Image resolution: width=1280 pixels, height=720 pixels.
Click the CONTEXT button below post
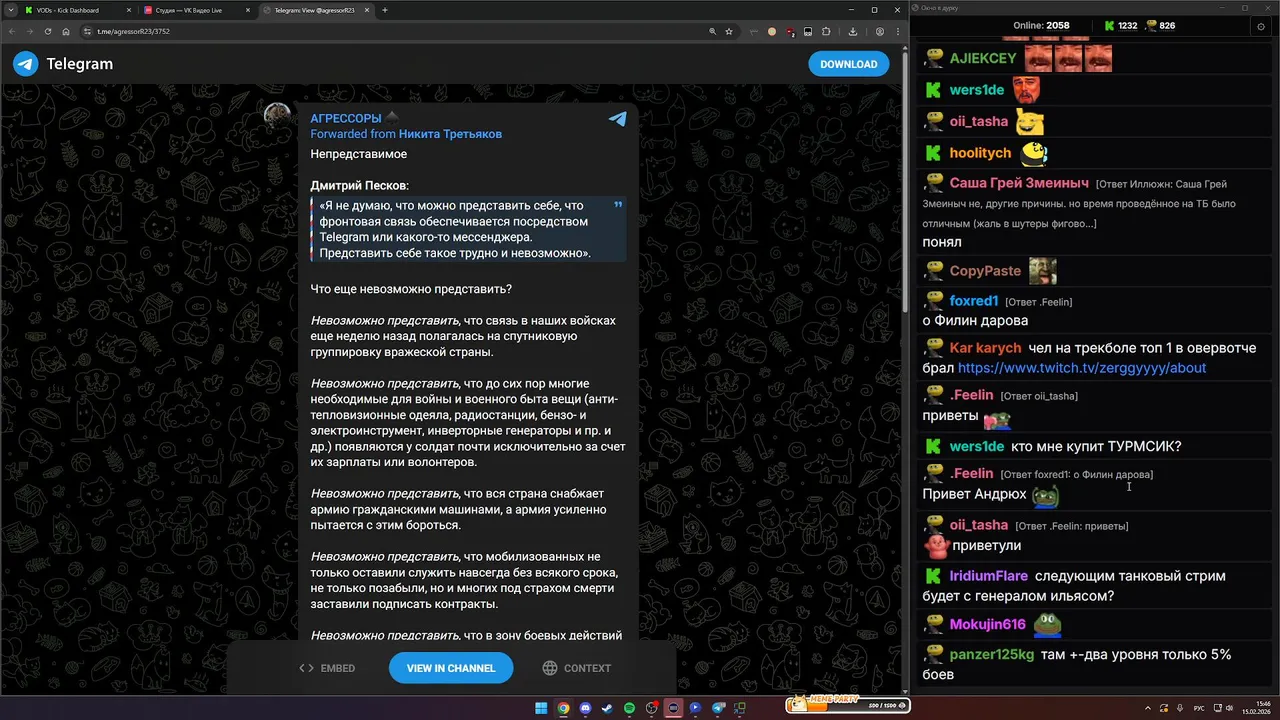577,668
